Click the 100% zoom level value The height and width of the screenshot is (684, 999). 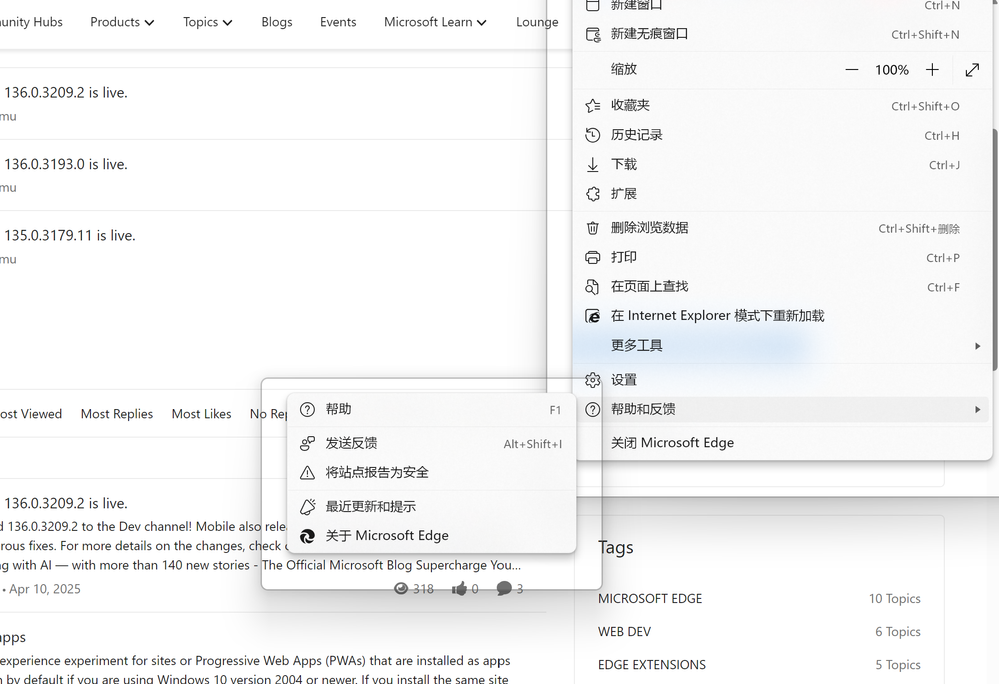tap(891, 70)
